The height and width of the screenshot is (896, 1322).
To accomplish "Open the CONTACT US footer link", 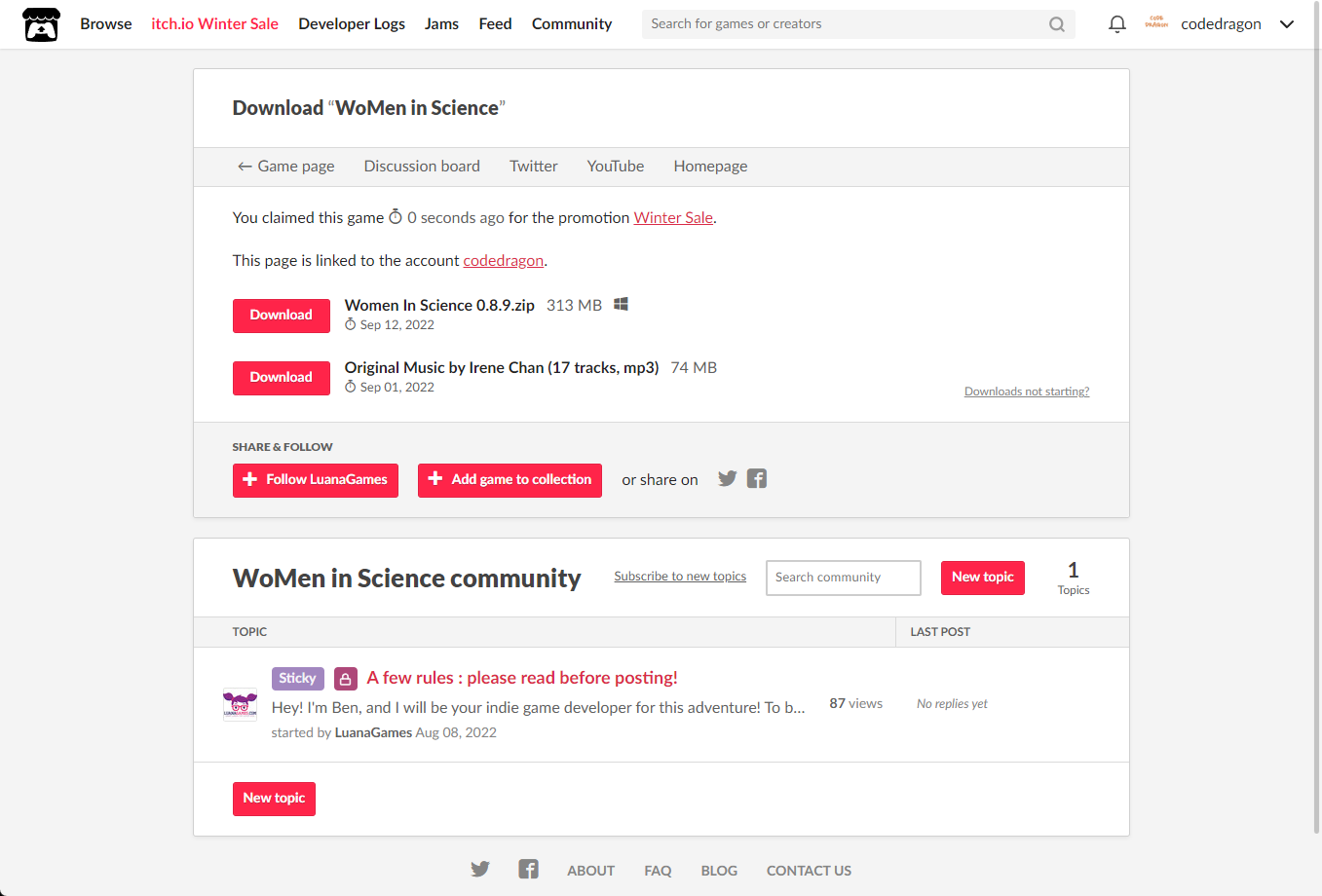I will (809, 871).
